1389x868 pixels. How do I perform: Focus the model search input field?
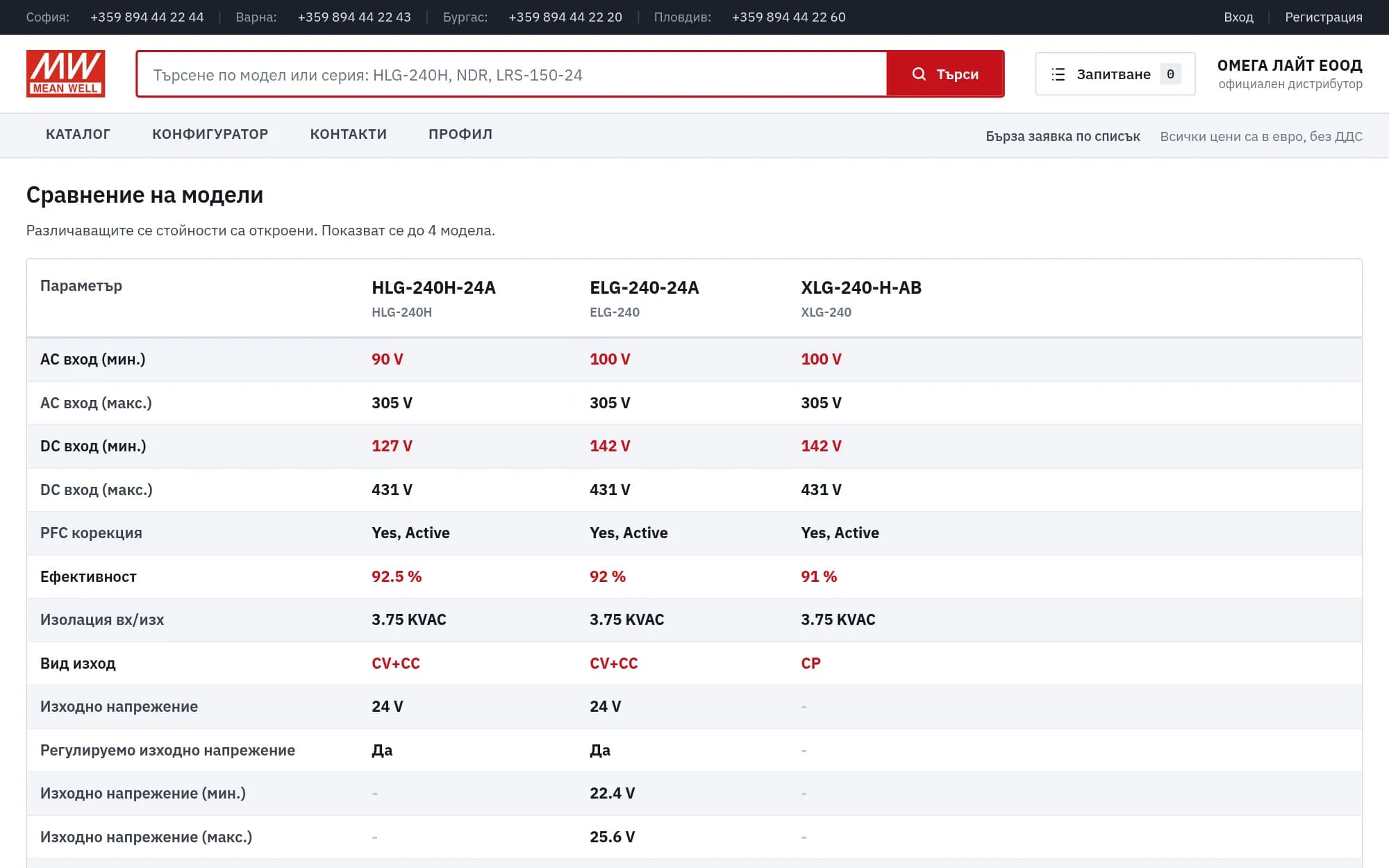click(512, 74)
